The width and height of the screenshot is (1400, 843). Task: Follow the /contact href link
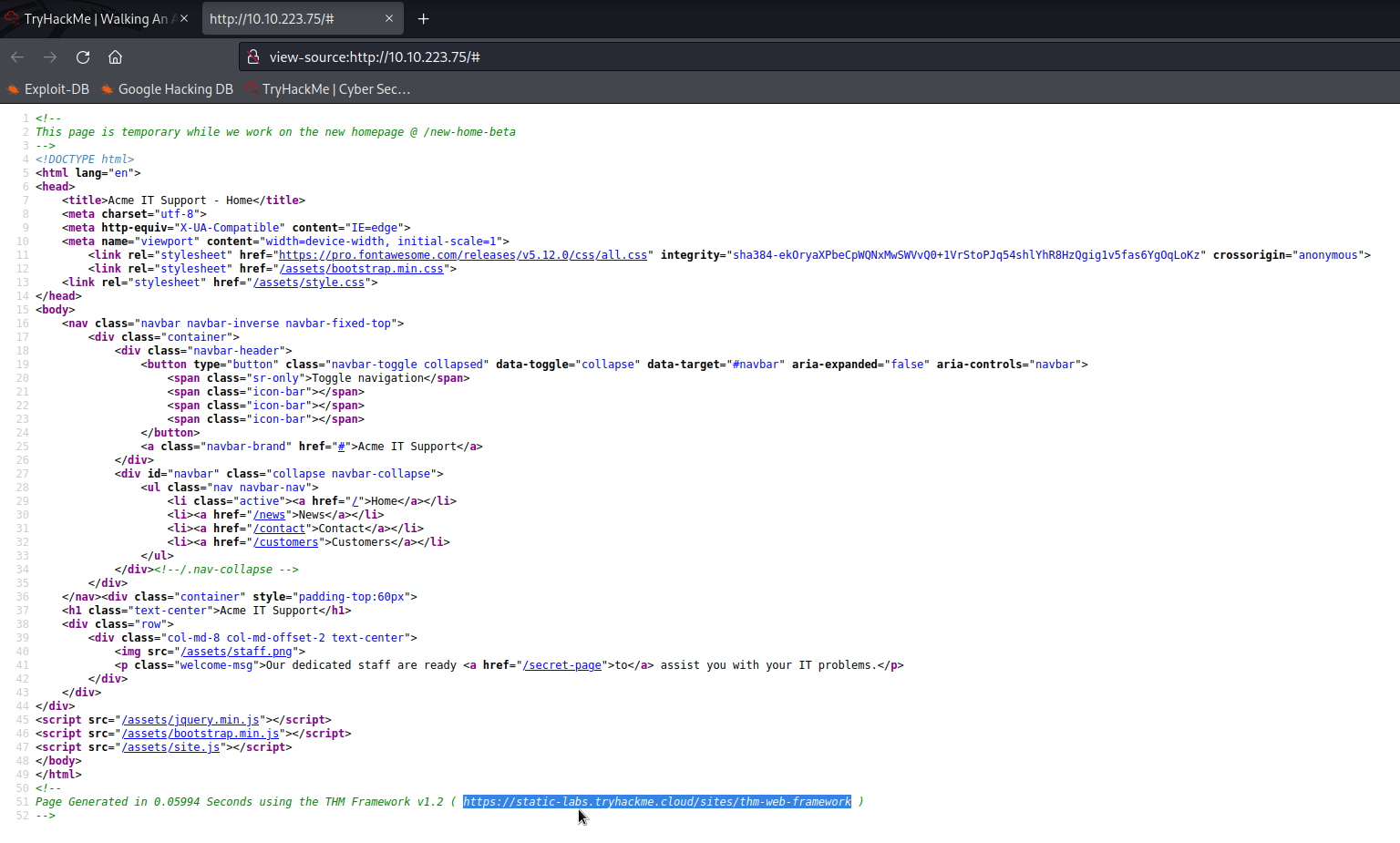pos(279,529)
